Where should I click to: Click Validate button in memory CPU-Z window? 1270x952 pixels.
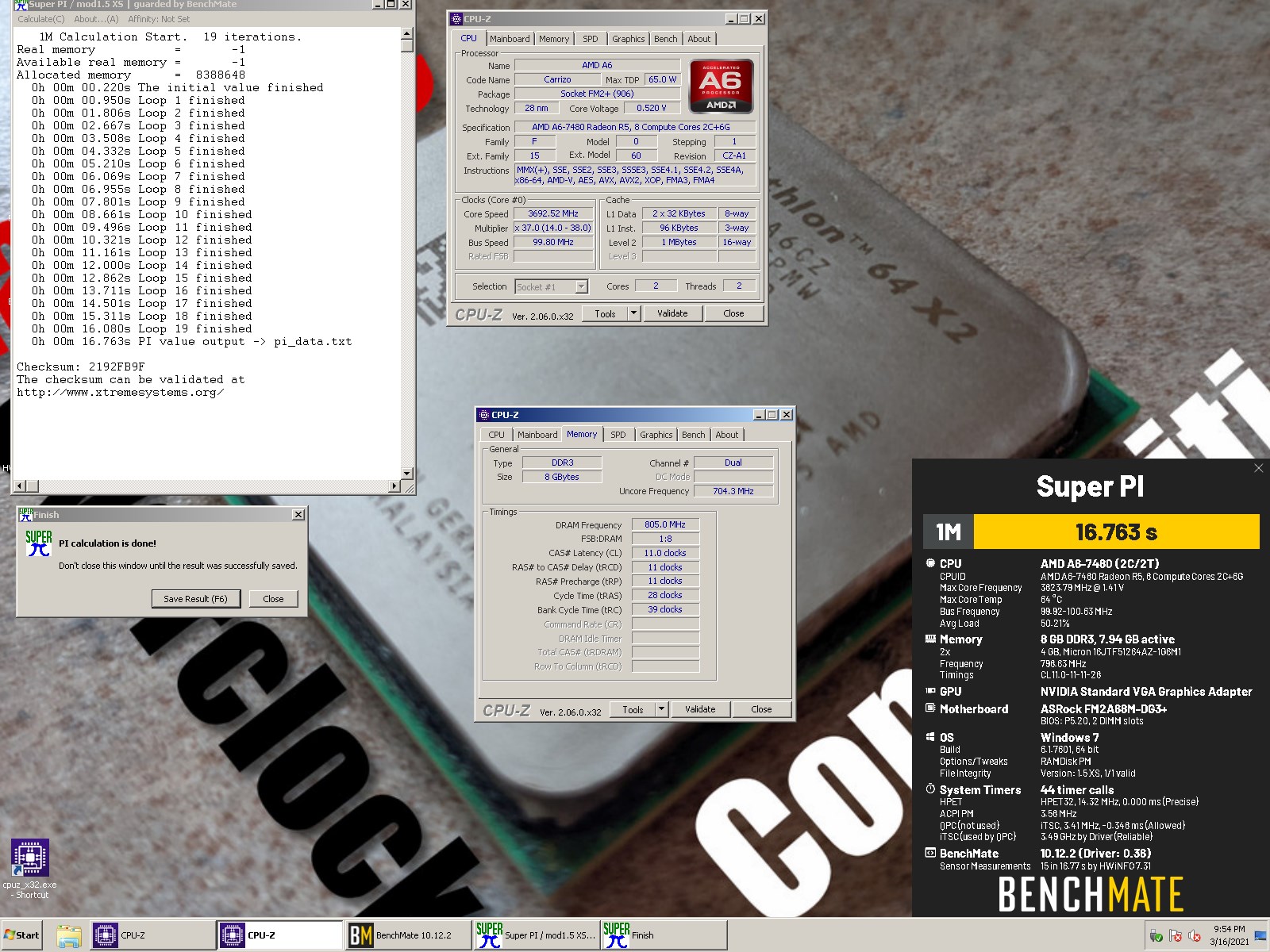700,709
